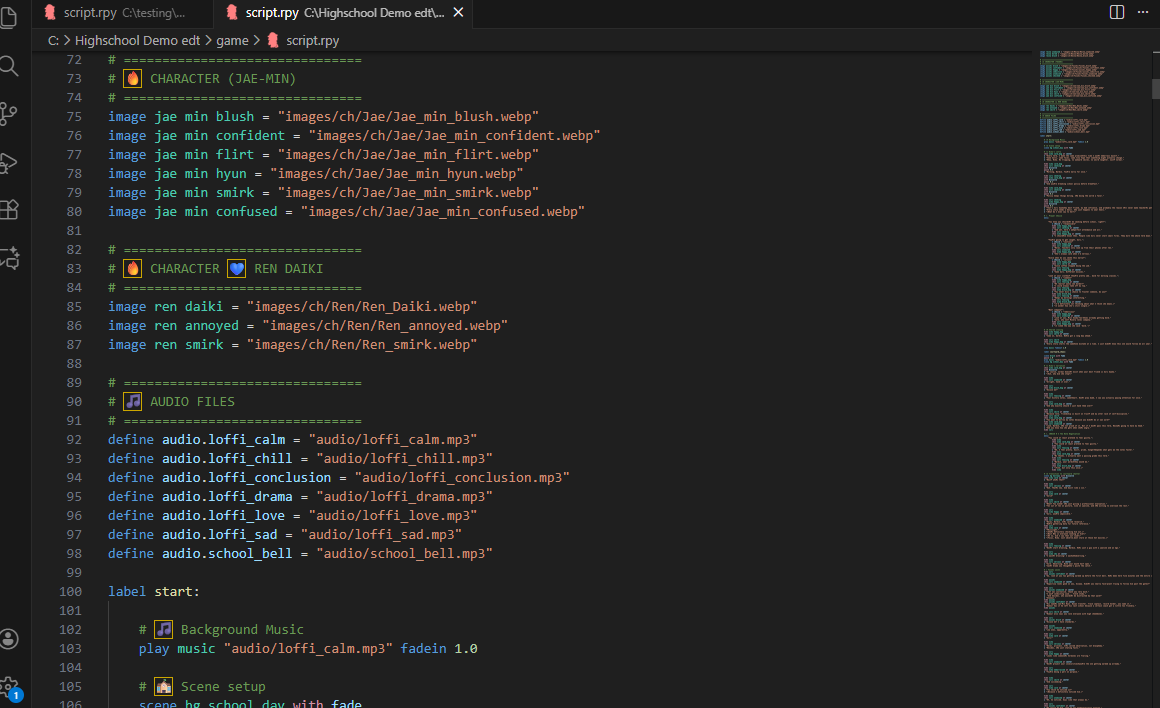Click Ren'Py icon on the active tab

(232, 13)
